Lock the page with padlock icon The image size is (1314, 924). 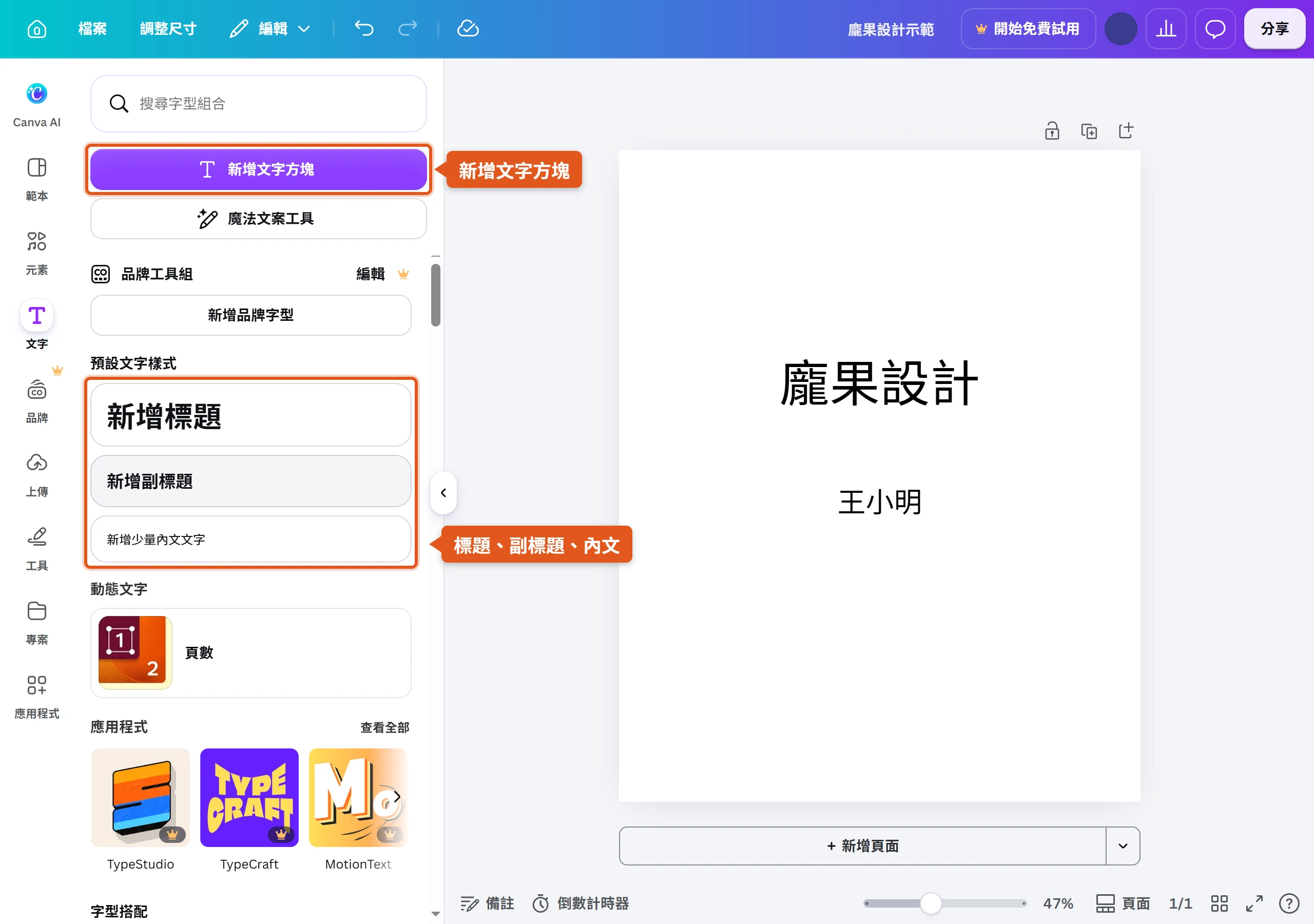[x=1052, y=130]
